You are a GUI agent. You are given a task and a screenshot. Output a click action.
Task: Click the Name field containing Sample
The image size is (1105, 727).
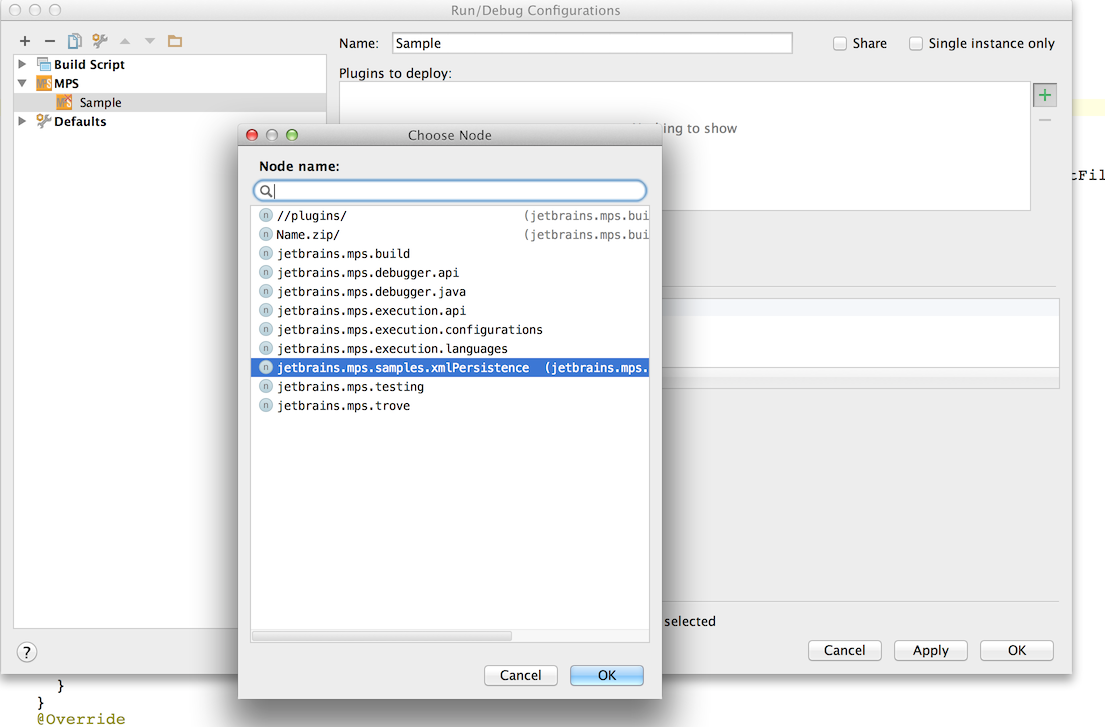(592, 43)
